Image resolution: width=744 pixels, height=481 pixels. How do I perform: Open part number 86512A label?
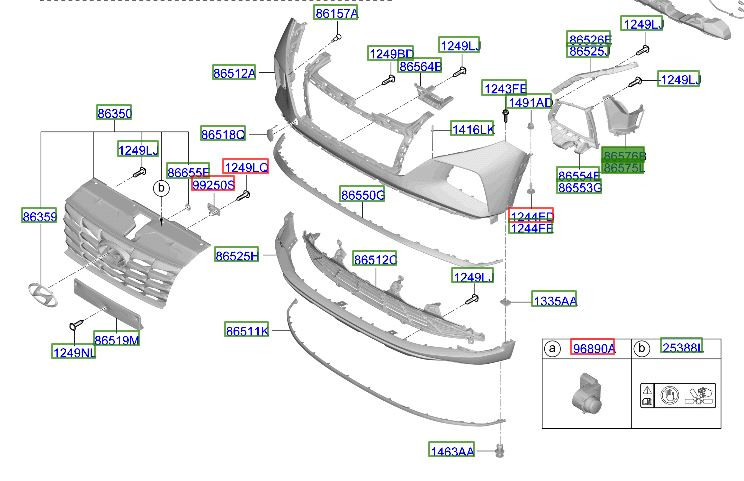234,72
